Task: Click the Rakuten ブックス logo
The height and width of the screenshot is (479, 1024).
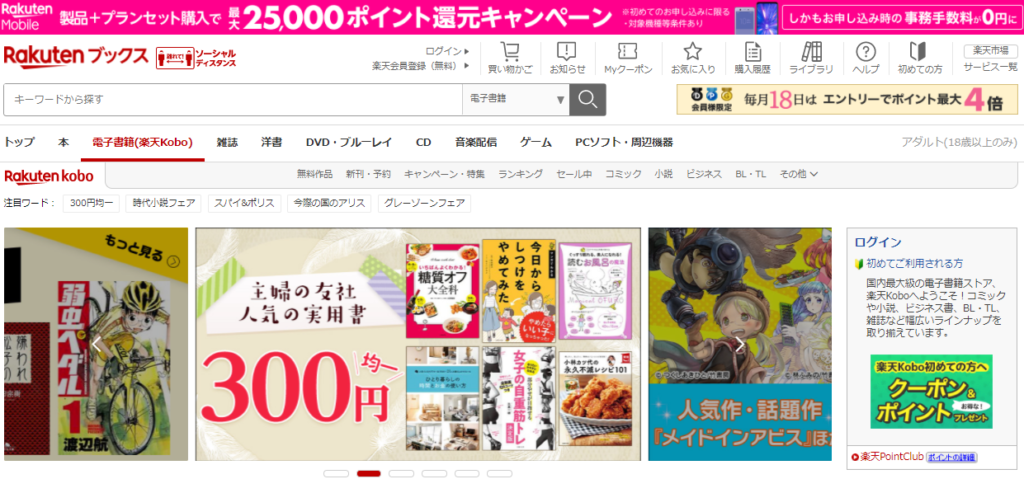Action: (x=76, y=57)
